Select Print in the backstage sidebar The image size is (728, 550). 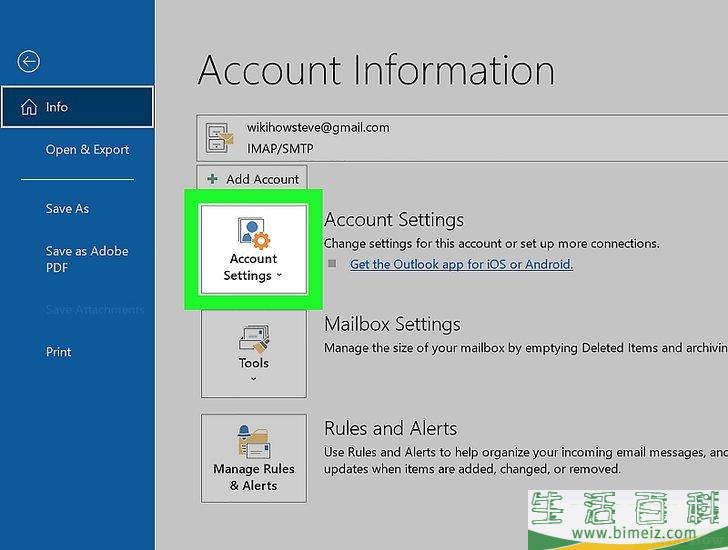pos(58,352)
